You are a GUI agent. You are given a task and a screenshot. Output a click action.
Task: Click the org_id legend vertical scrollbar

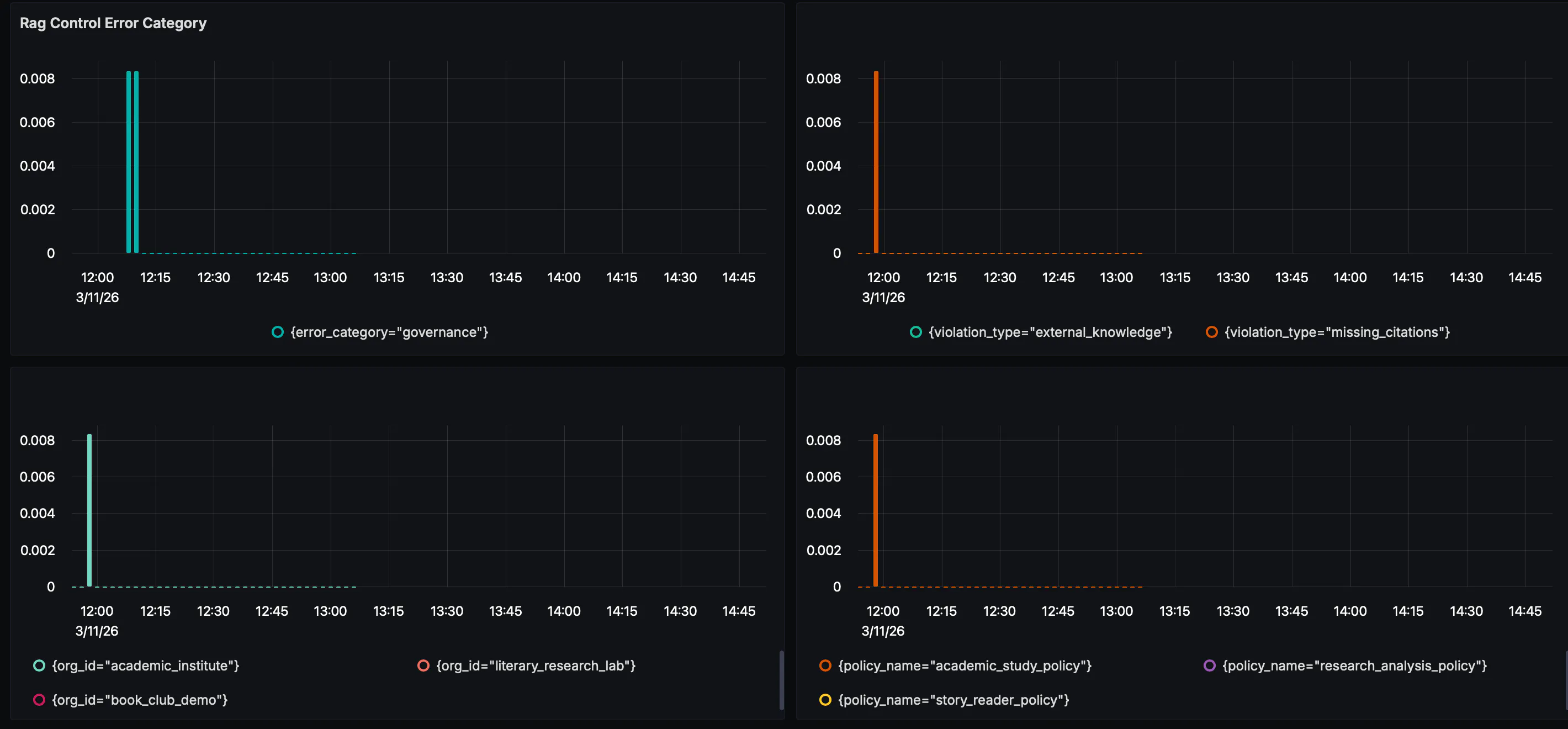782,680
